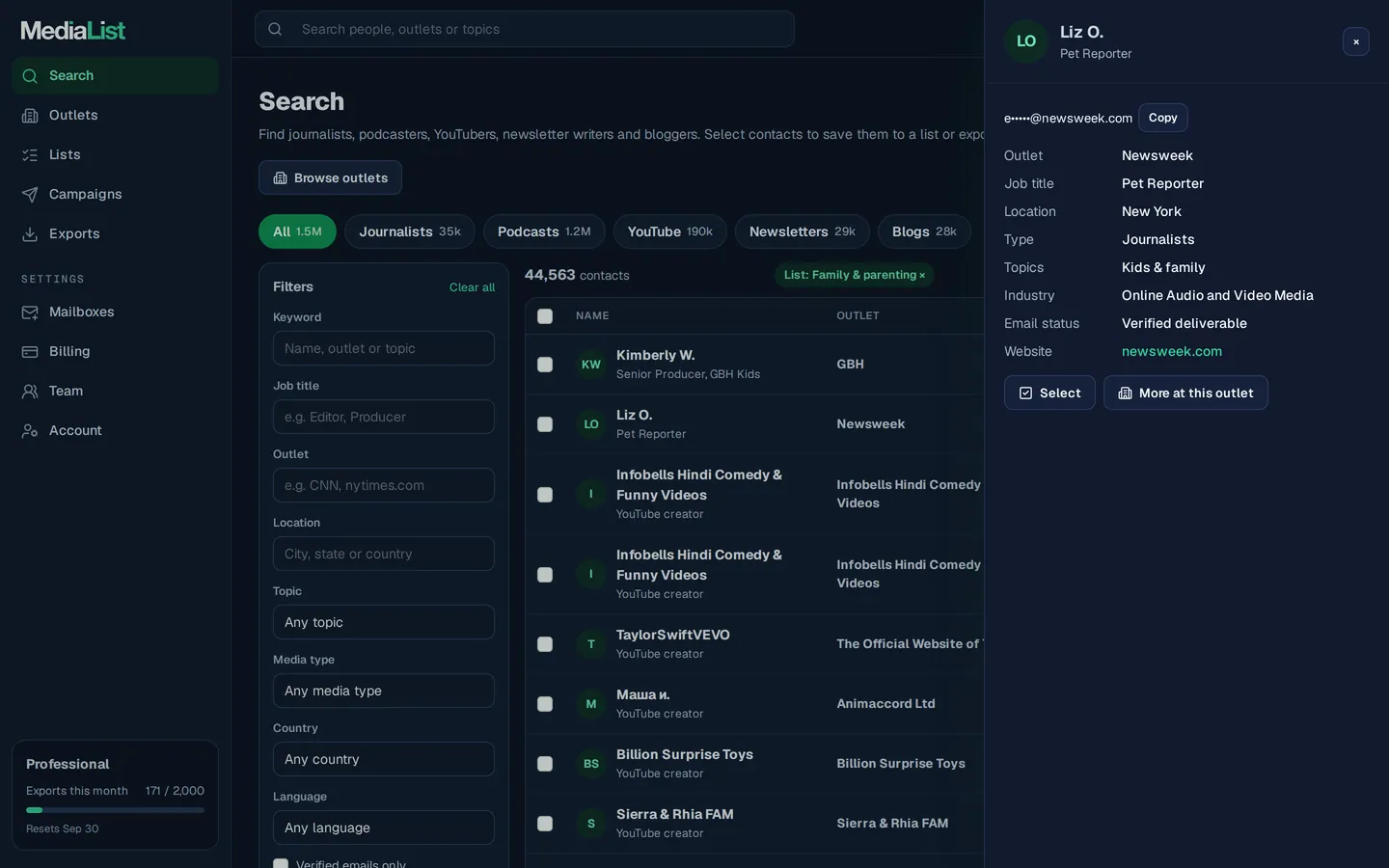
Task: Click the search people, outlets or topics field
Action: (x=525, y=29)
